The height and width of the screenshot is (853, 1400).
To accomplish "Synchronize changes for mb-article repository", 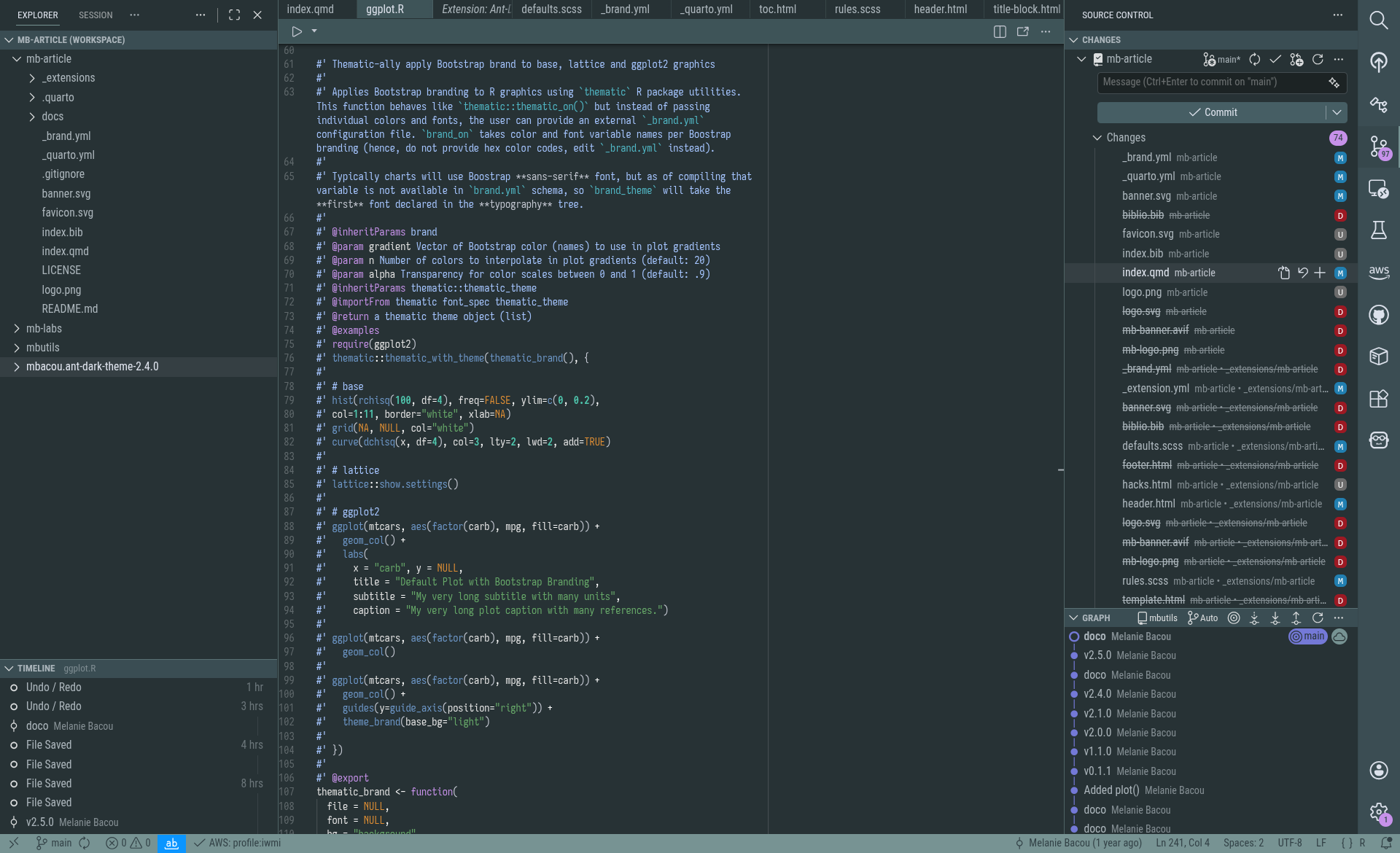I will point(1254,59).
